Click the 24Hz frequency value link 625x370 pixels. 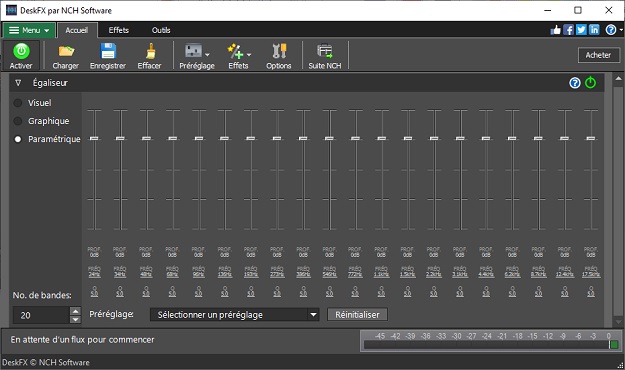[x=94, y=275]
